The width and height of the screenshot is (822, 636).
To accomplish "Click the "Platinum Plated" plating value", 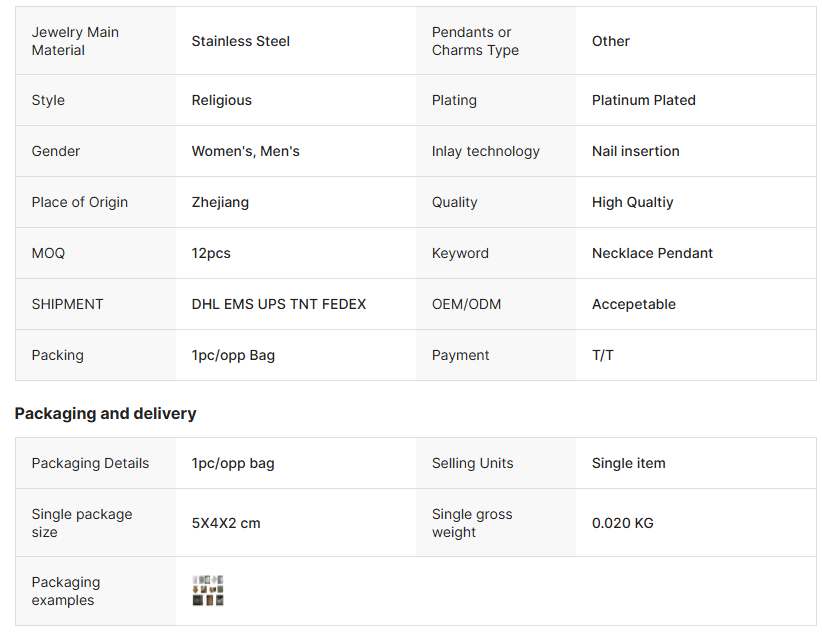I will coord(644,100).
